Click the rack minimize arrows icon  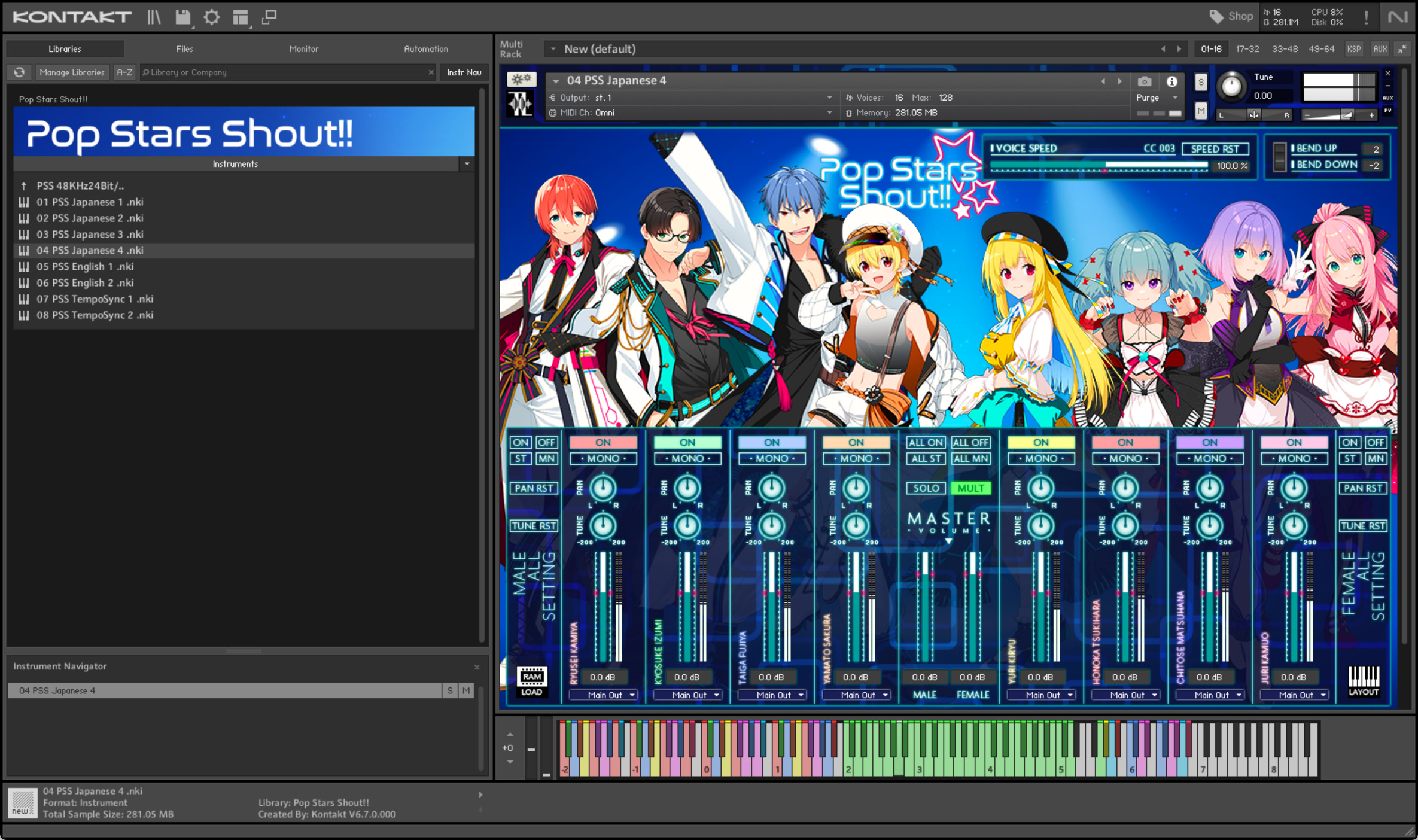pyautogui.click(x=1402, y=49)
